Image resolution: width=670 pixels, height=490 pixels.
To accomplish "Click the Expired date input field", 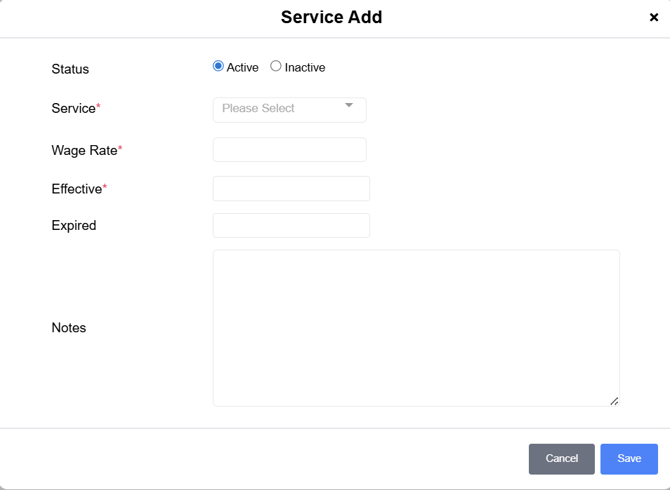I will tap(291, 225).
